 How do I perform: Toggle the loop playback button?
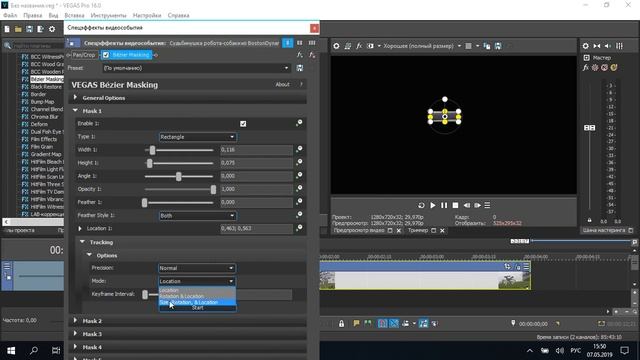(421, 205)
